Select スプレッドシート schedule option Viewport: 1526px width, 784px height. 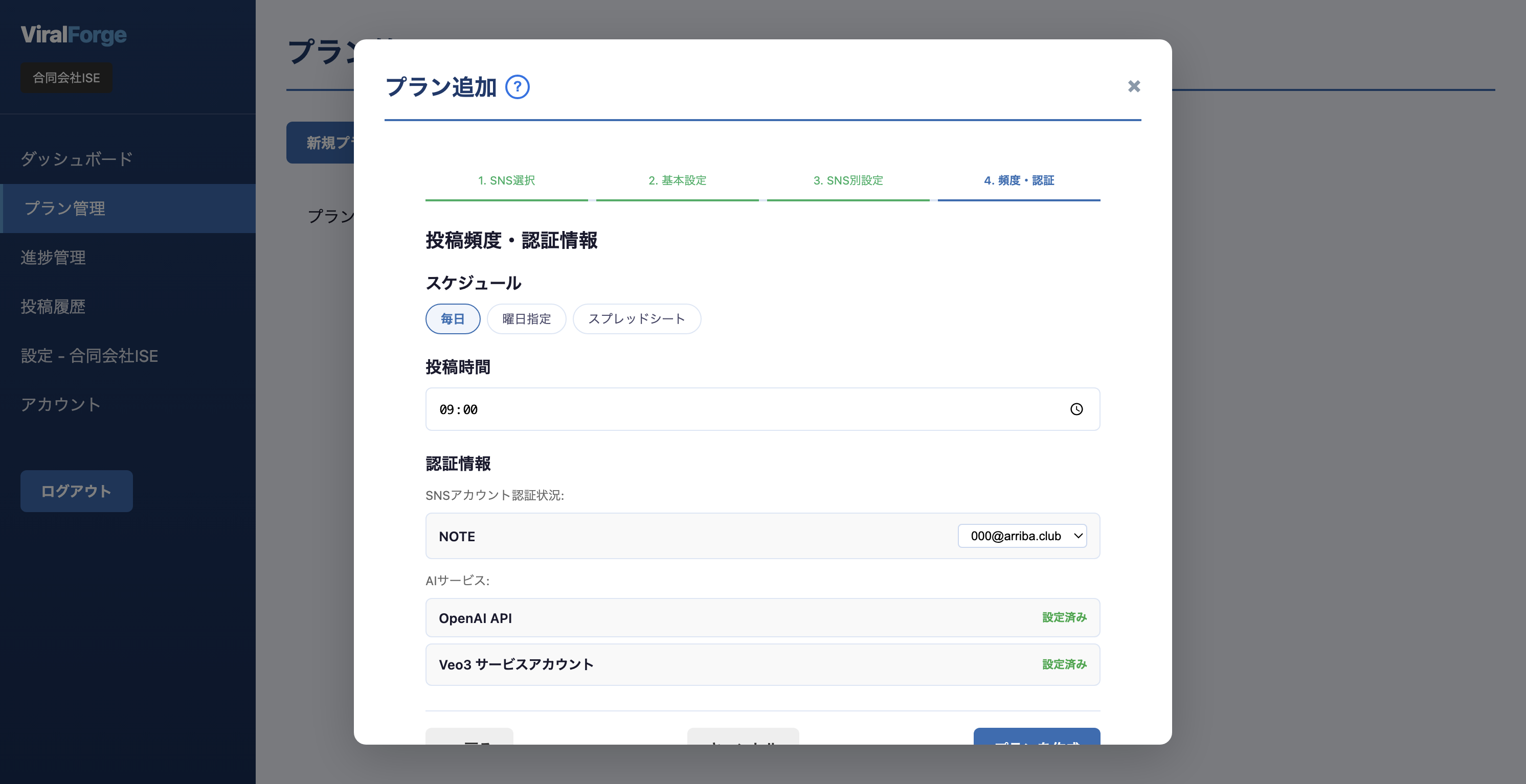point(637,318)
